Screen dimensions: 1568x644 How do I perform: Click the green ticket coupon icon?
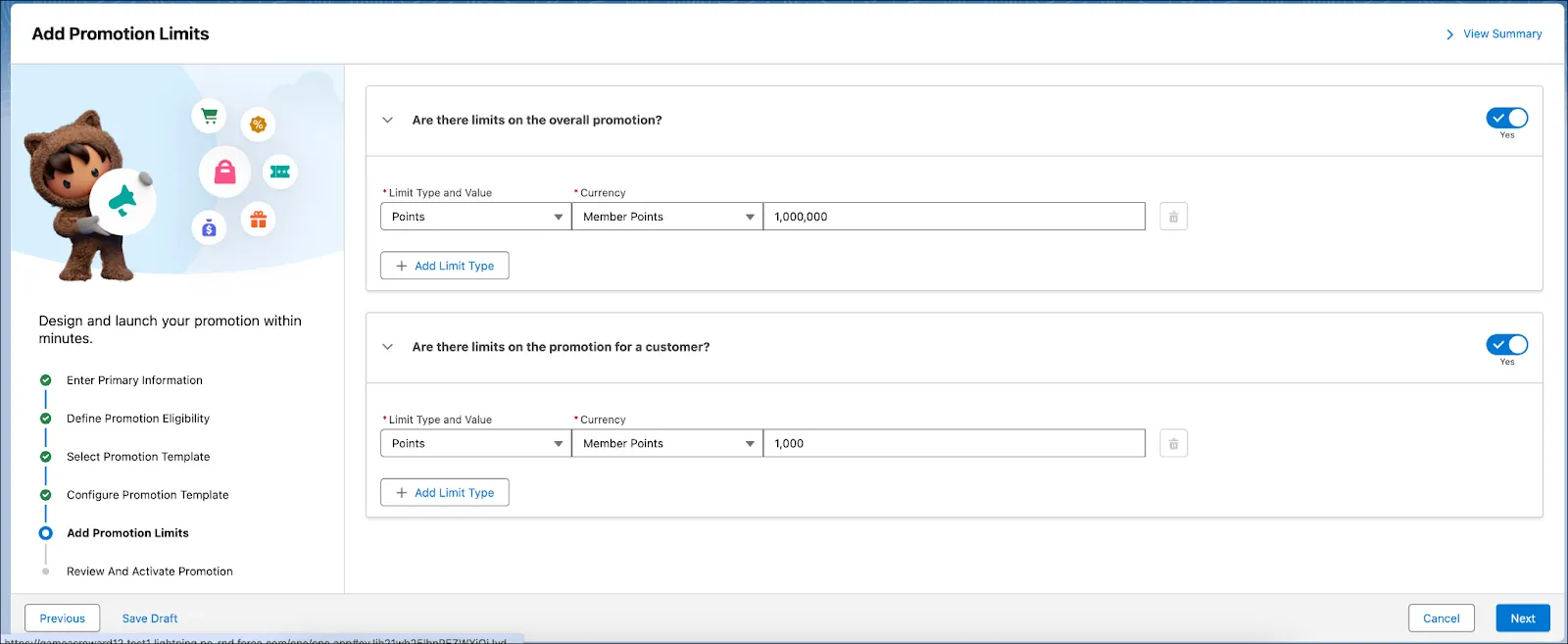280,172
